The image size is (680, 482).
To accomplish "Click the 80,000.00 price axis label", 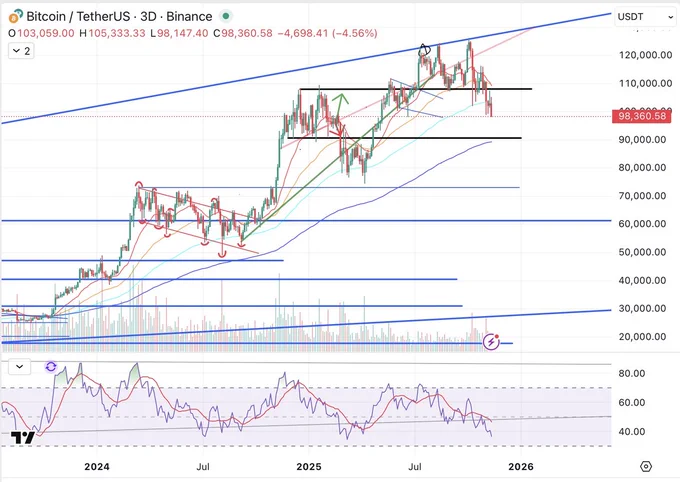I will click(642, 167).
